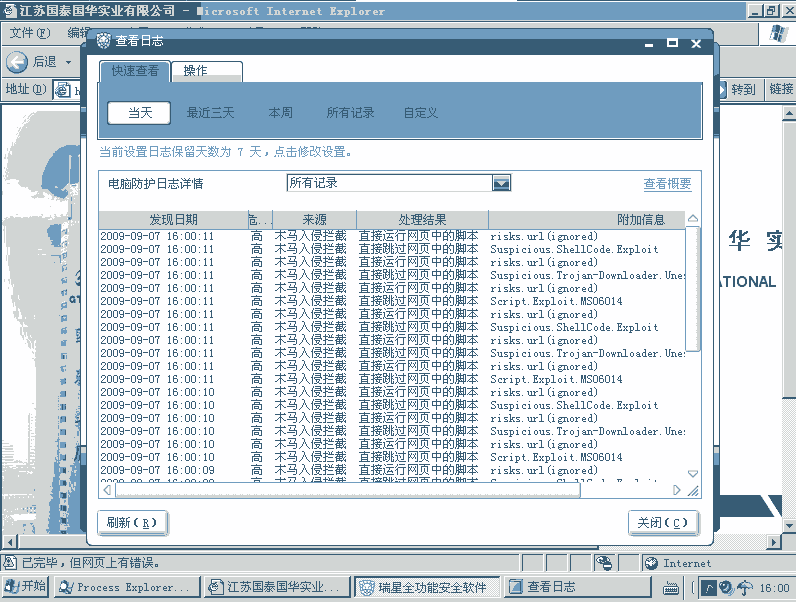796x602 pixels.
Task: Click the first Script.Exploit.MS06014 entry
Action: [556, 302]
